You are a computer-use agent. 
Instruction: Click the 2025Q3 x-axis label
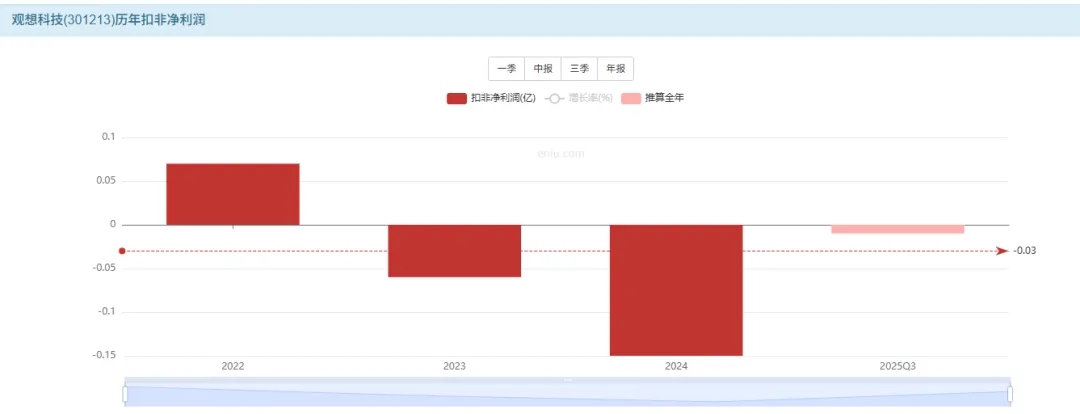898,366
